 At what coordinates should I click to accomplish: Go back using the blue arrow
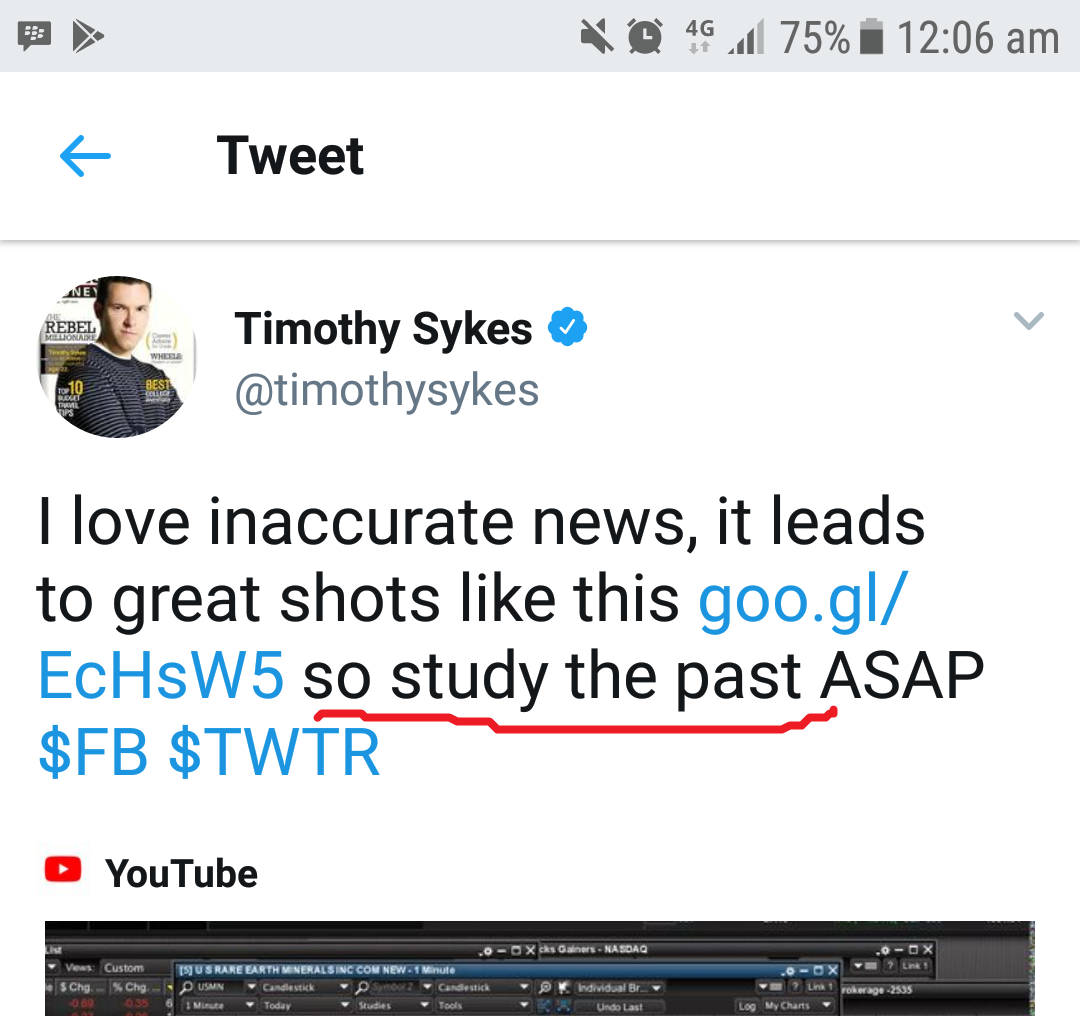tap(85, 157)
